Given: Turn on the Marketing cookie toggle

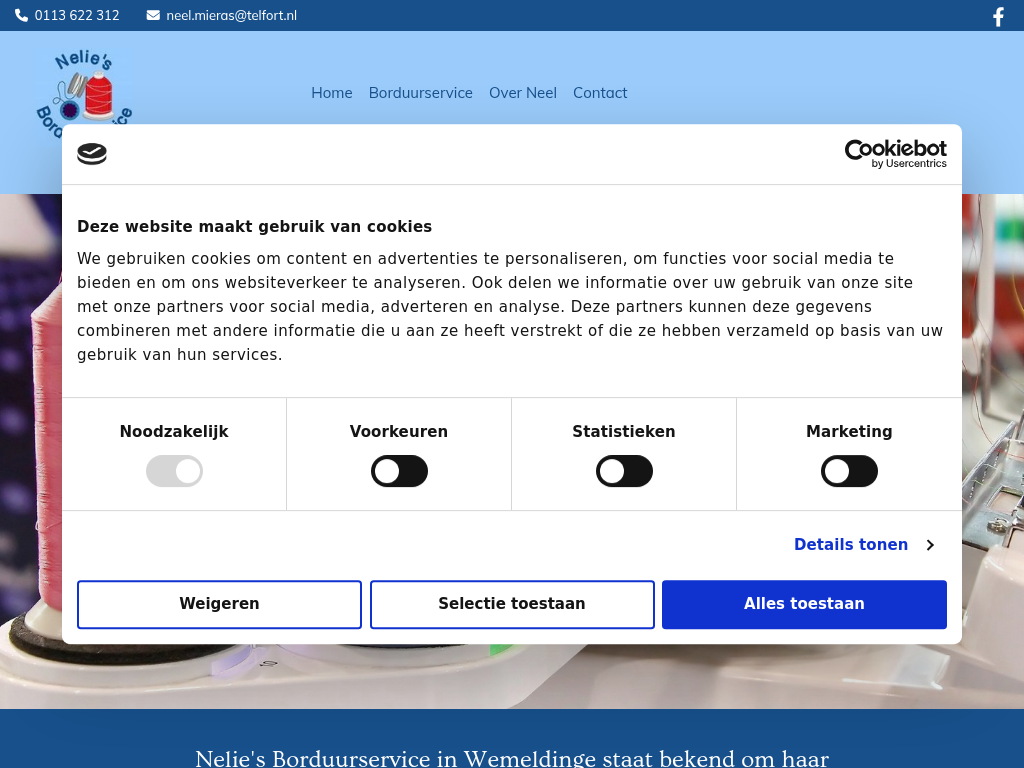Looking at the screenshot, I should coord(849,471).
